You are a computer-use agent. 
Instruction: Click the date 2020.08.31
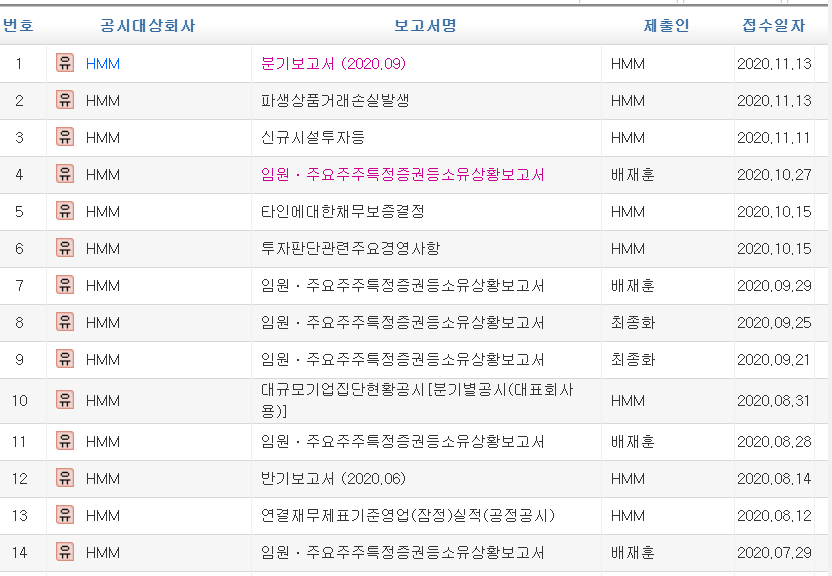(774, 400)
